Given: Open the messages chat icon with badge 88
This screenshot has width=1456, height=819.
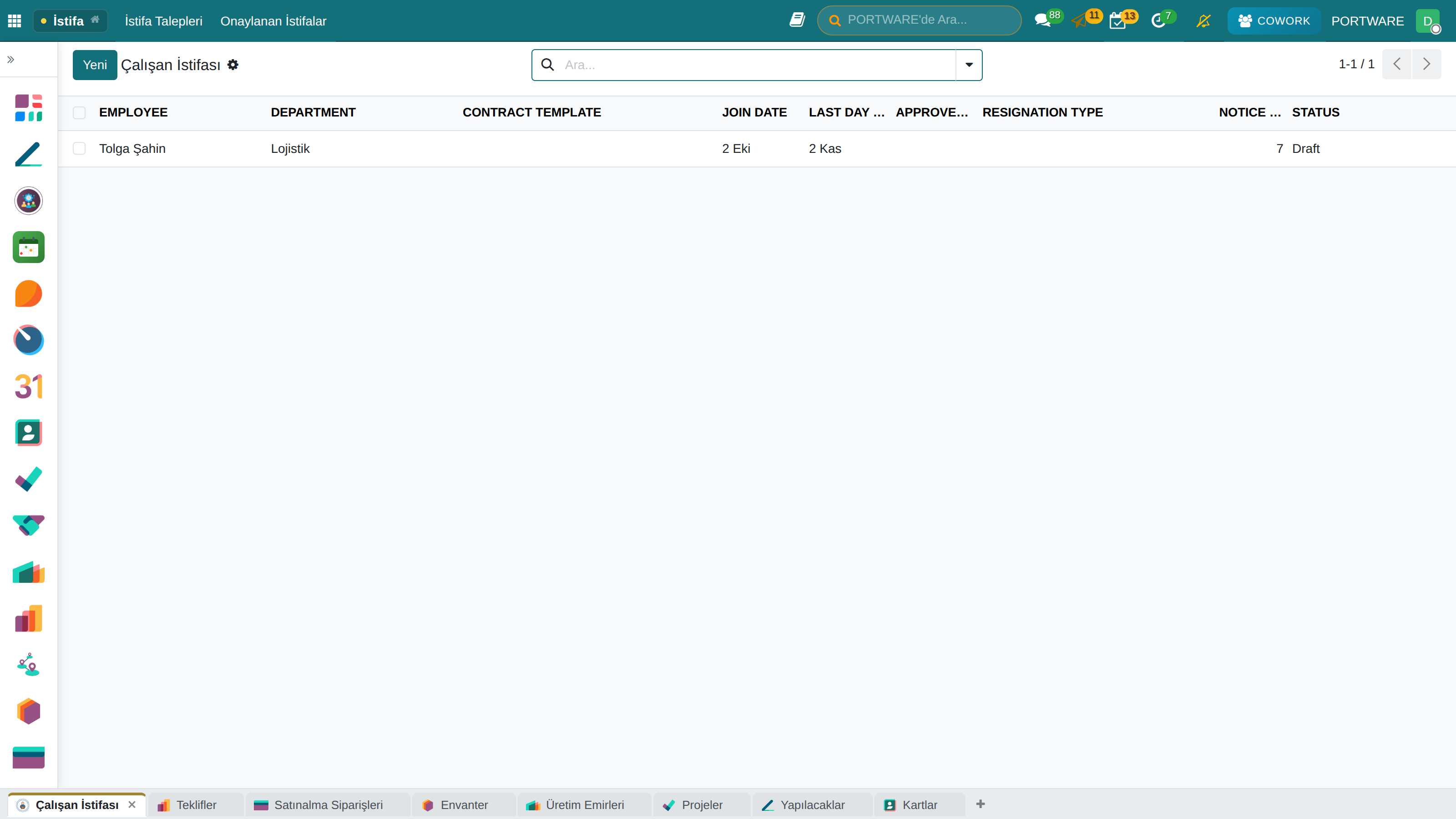Looking at the screenshot, I should click(1041, 21).
